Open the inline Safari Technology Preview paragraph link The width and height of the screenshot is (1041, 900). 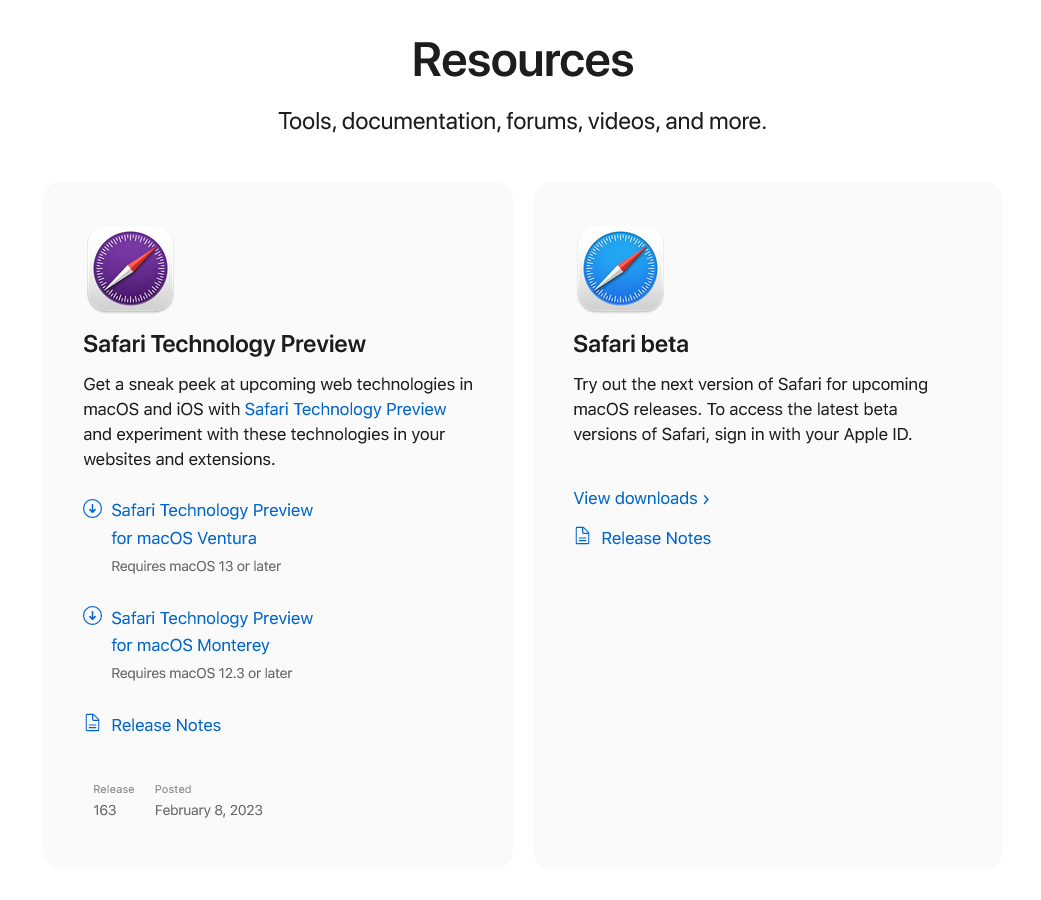[345, 409]
